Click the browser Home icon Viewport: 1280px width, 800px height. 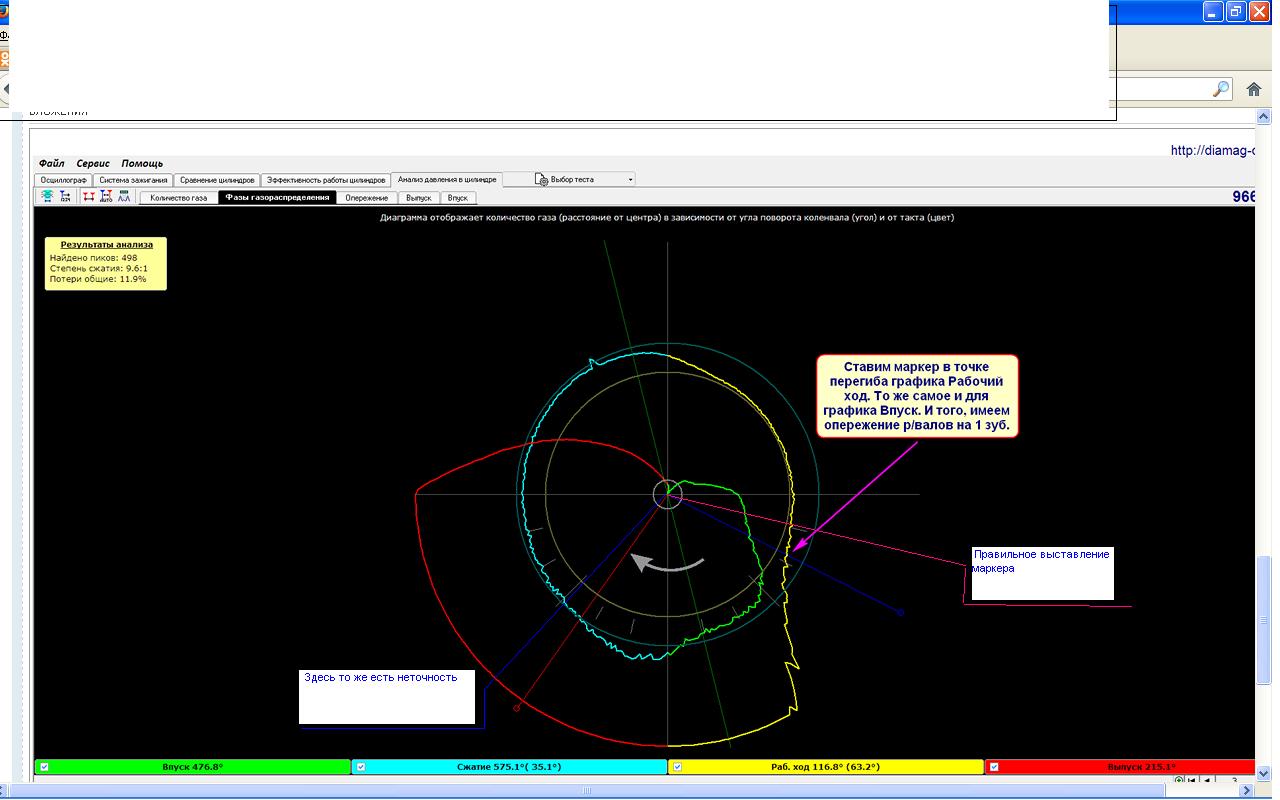[1254, 89]
